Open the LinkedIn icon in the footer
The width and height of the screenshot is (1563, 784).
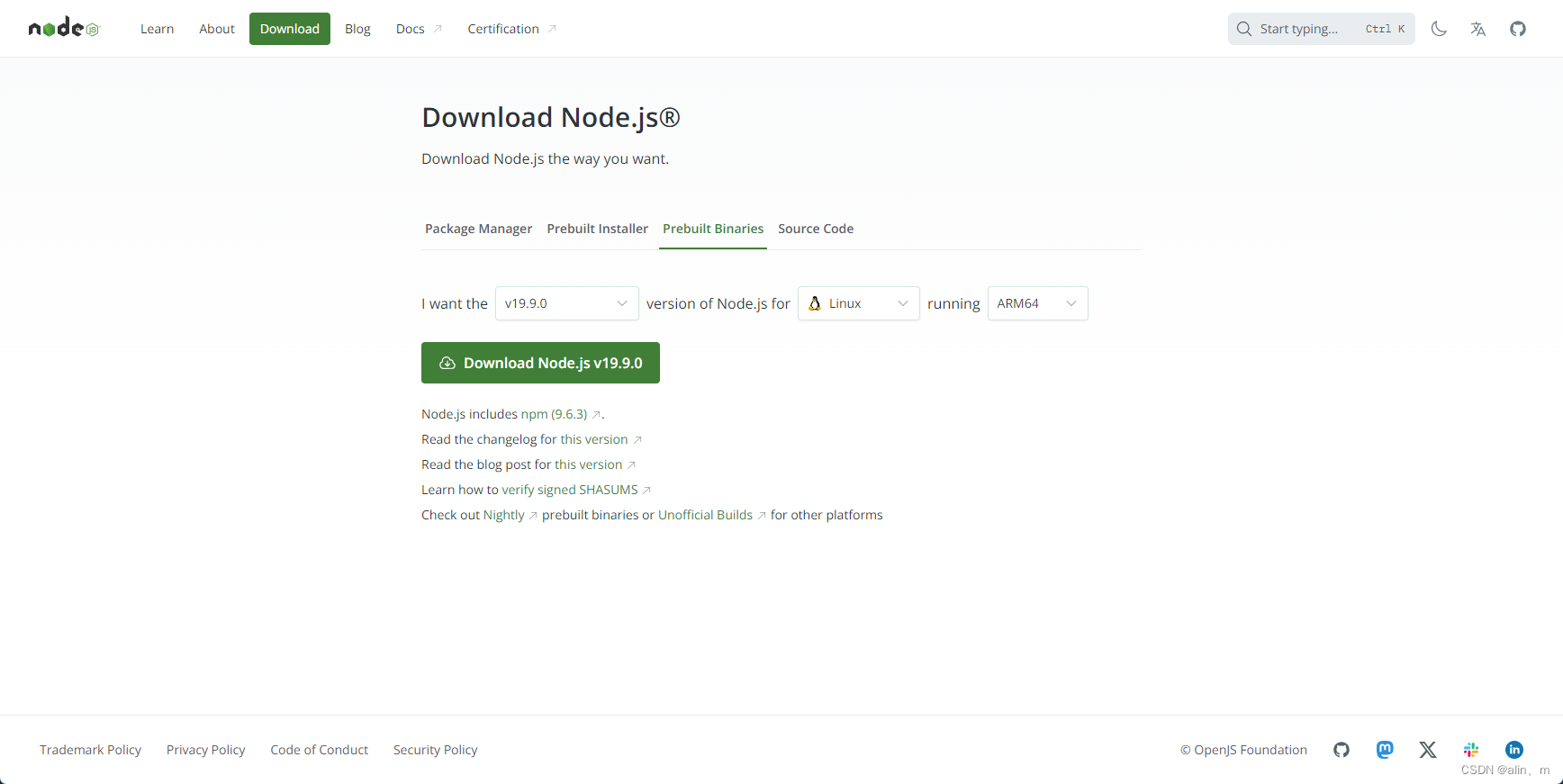click(x=1514, y=750)
